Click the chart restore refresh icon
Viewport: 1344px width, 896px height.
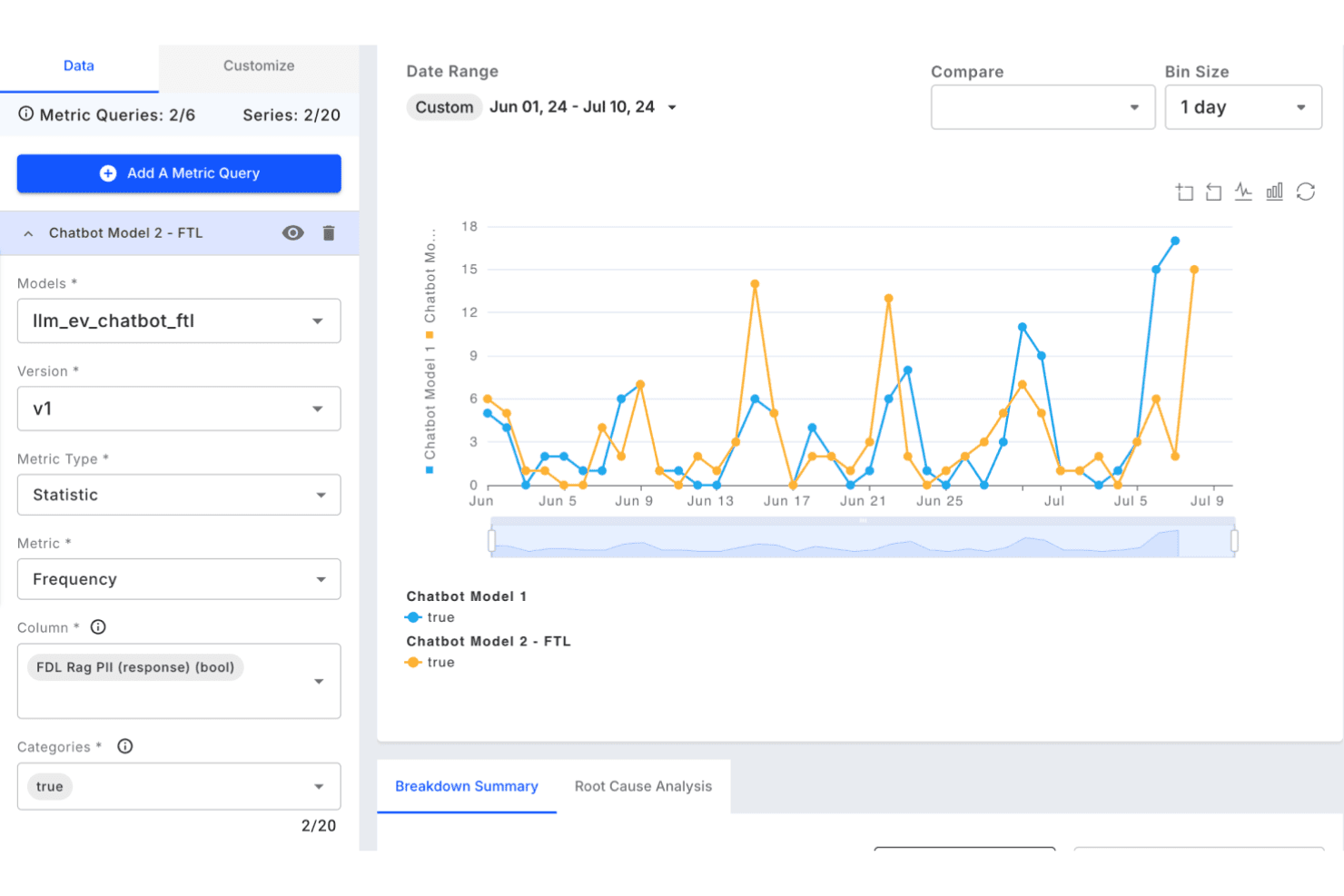(x=1306, y=192)
